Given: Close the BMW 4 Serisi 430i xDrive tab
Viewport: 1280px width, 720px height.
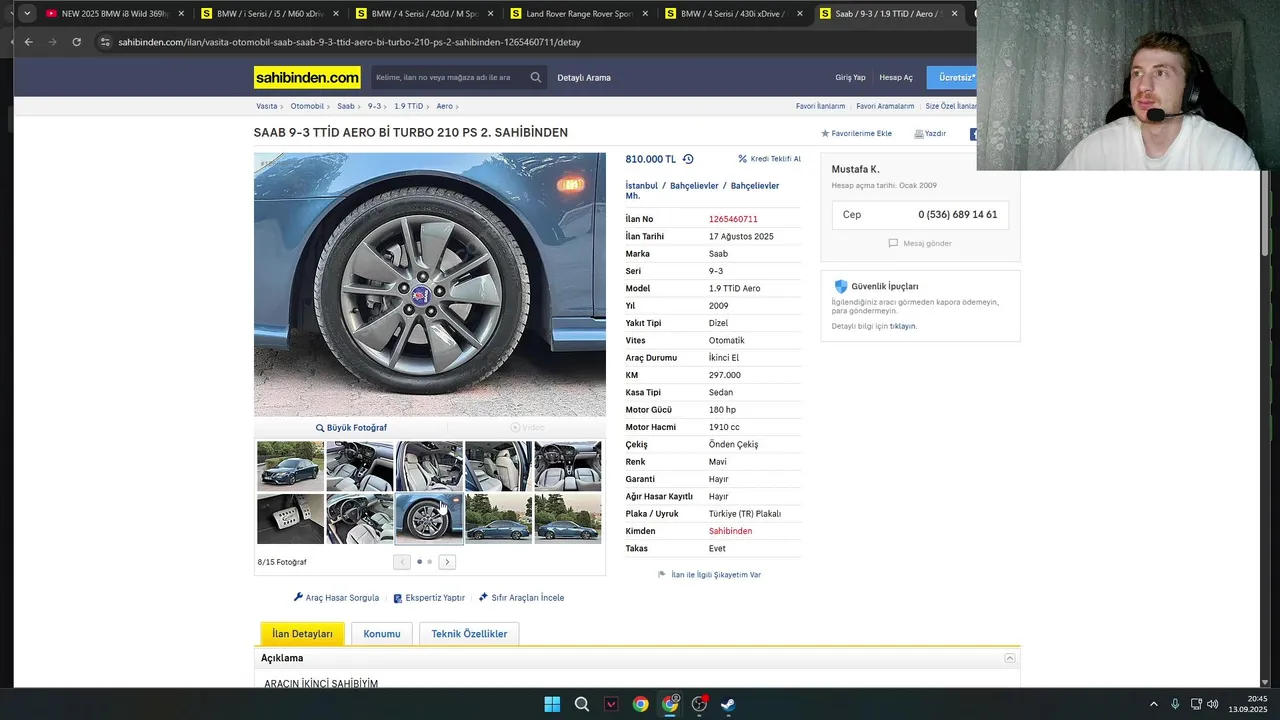Looking at the screenshot, I should point(800,14).
